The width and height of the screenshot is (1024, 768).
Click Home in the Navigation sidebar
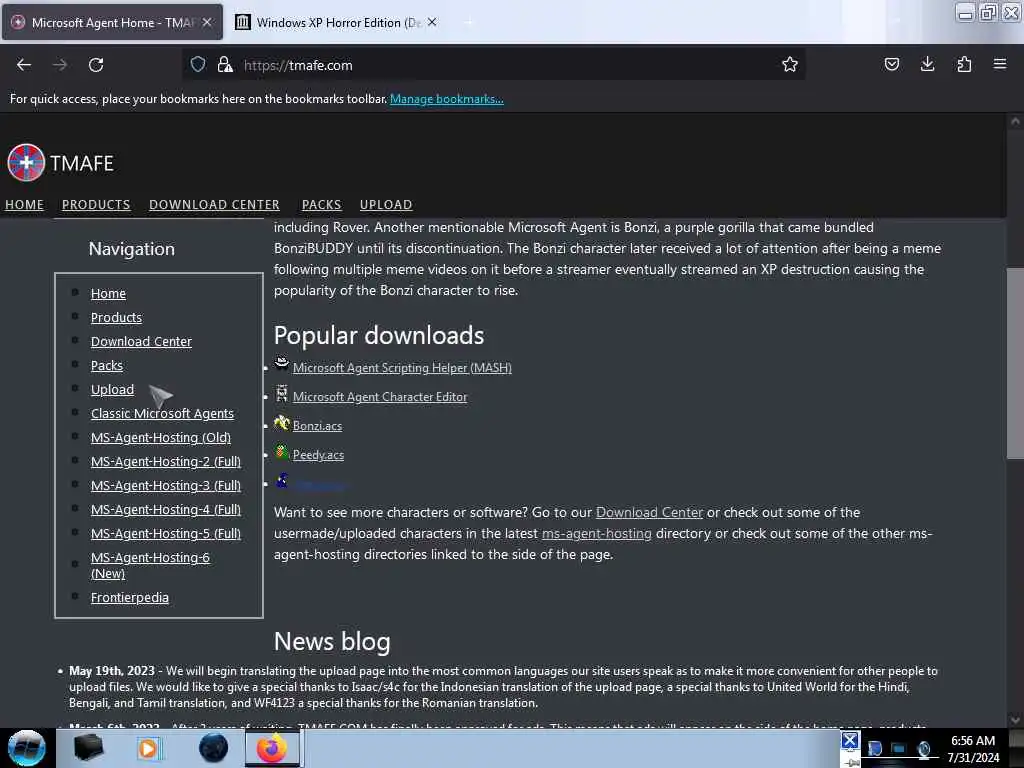[108, 293]
